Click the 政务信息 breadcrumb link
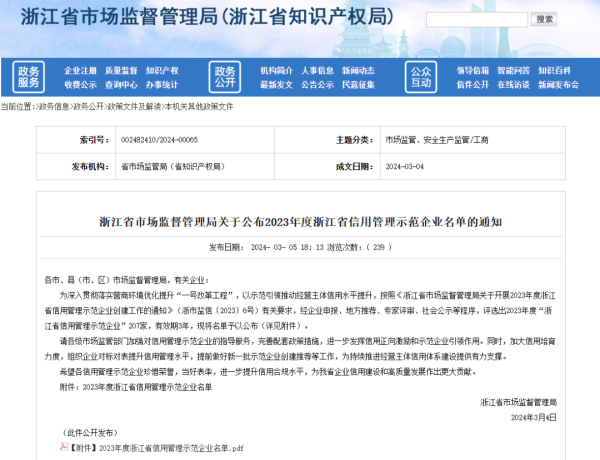 coord(54,104)
